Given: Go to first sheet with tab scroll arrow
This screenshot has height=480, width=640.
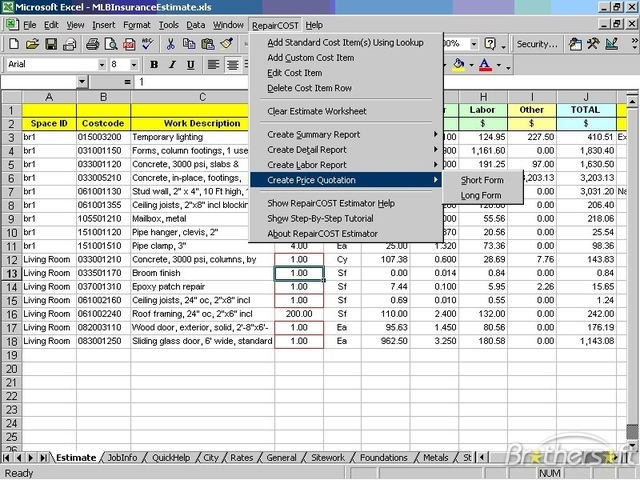Looking at the screenshot, I should coord(7,458).
